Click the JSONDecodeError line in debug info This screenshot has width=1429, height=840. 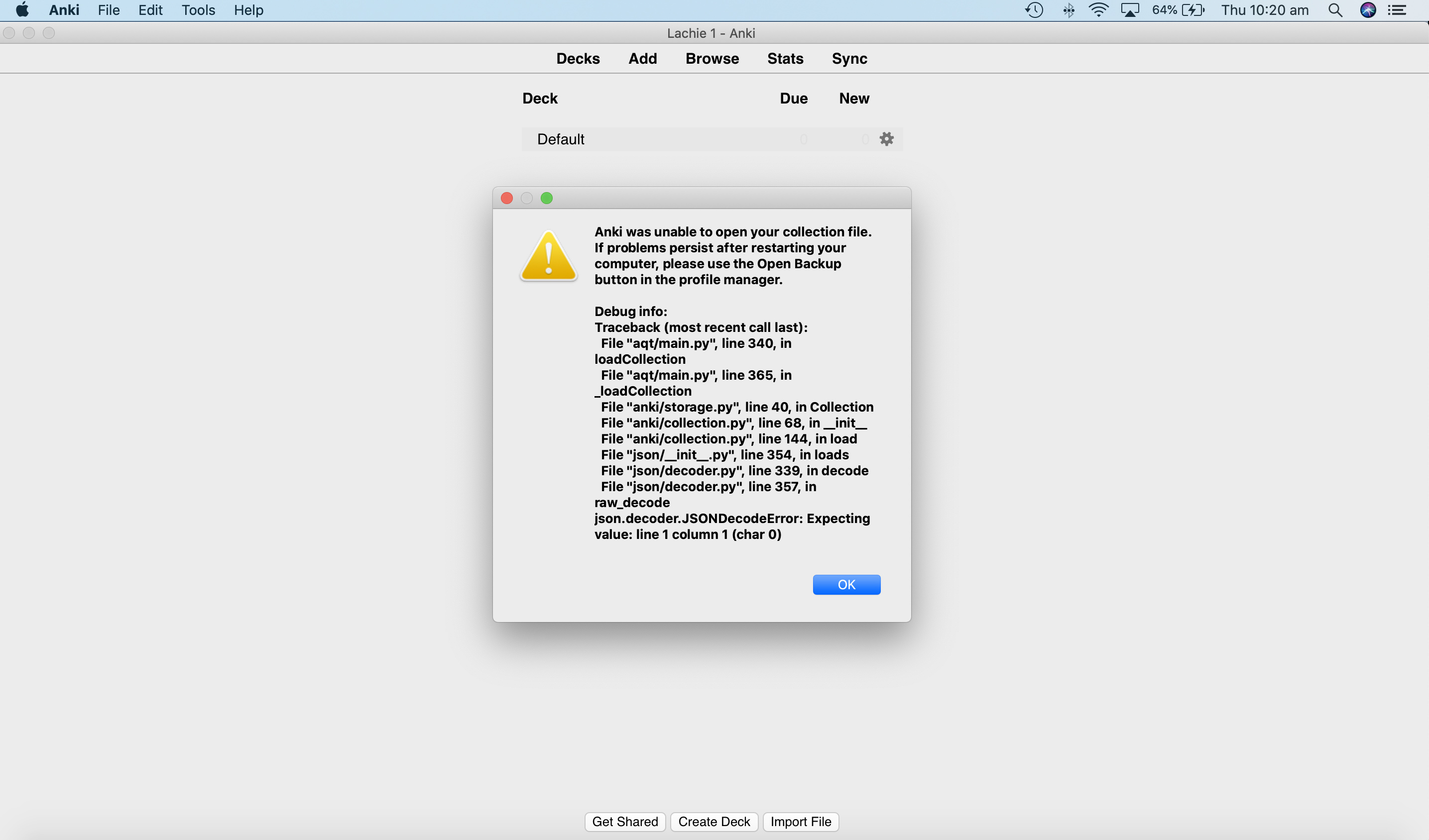[x=732, y=526]
